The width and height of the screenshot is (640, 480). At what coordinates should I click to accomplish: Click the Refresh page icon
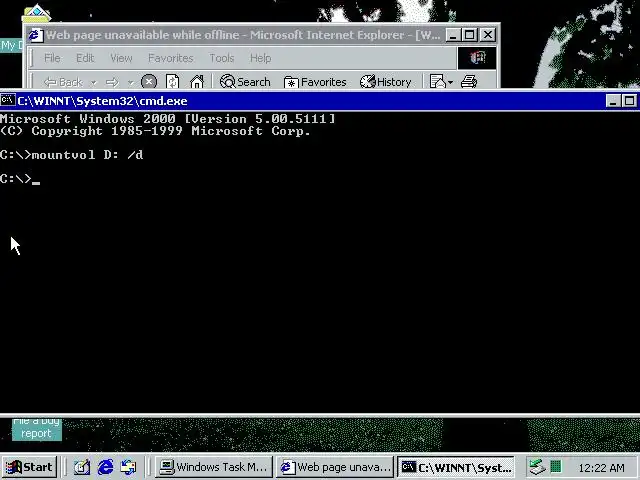point(172,82)
